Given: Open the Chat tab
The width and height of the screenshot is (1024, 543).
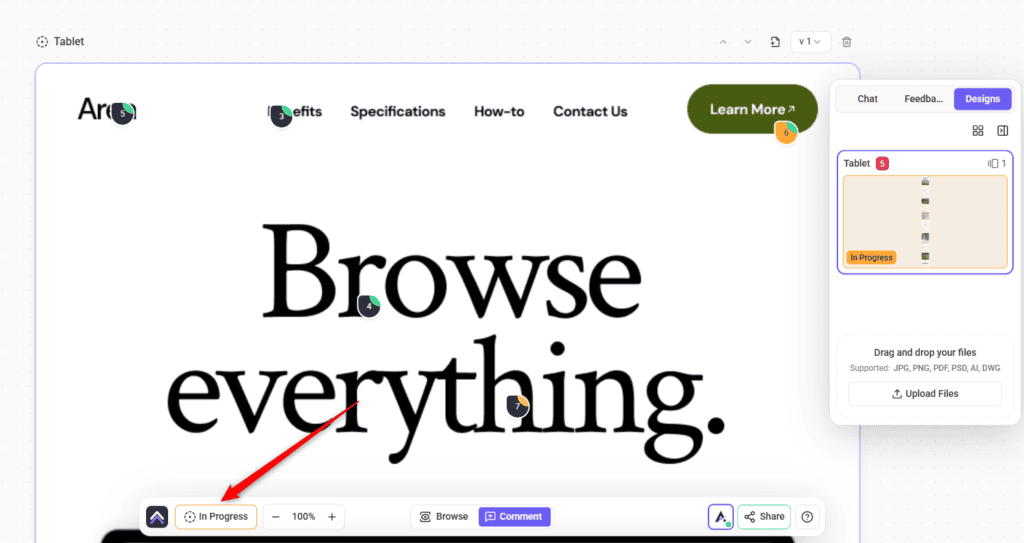Looking at the screenshot, I should [867, 99].
